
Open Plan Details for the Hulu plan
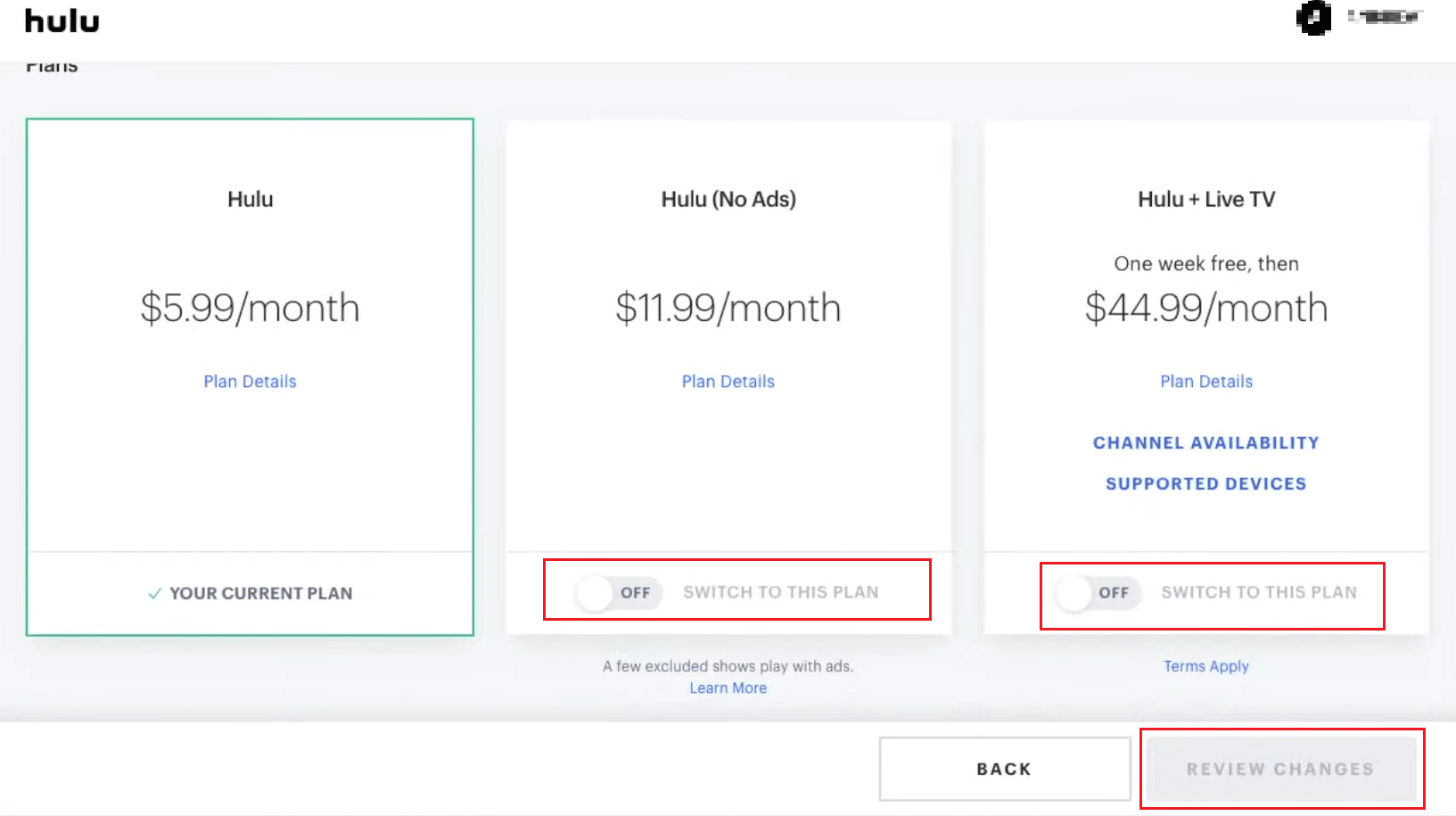point(250,382)
